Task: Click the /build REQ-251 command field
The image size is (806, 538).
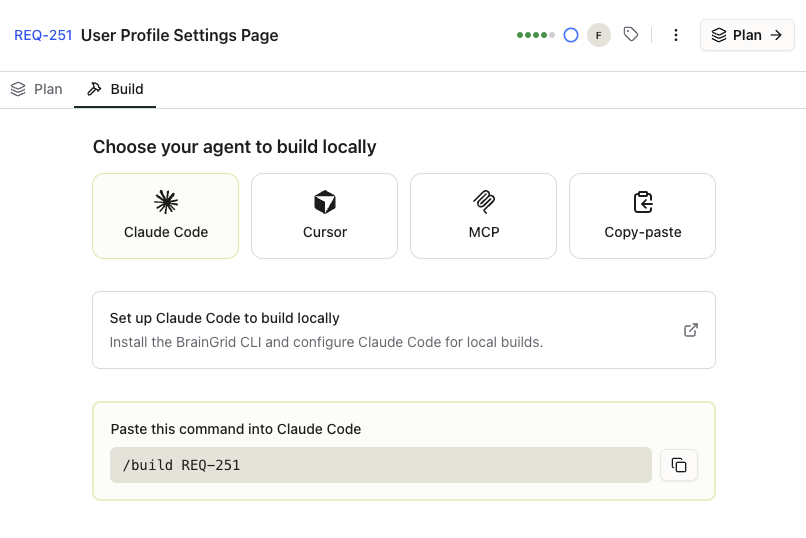Action: pos(380,465)
